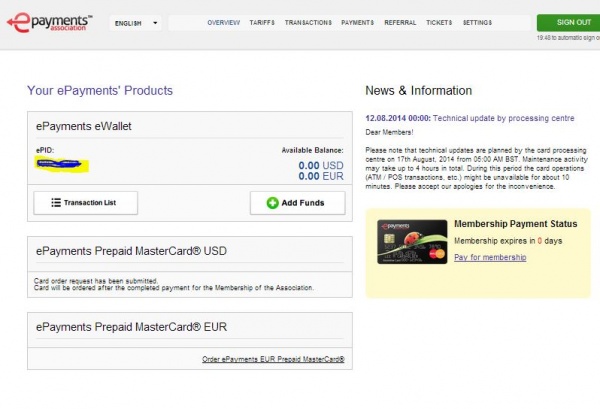This screenshot has height=409, width=600.
Task: Open the Referral menu item
Action: (400, 23)
